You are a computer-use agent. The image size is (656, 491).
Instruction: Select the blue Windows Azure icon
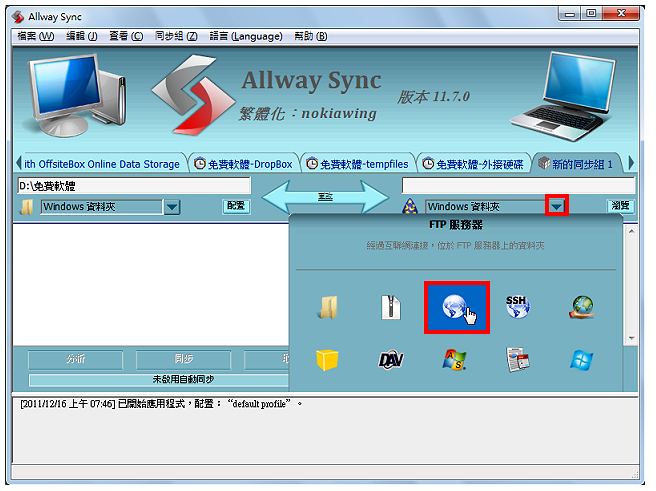click(582, 360)
